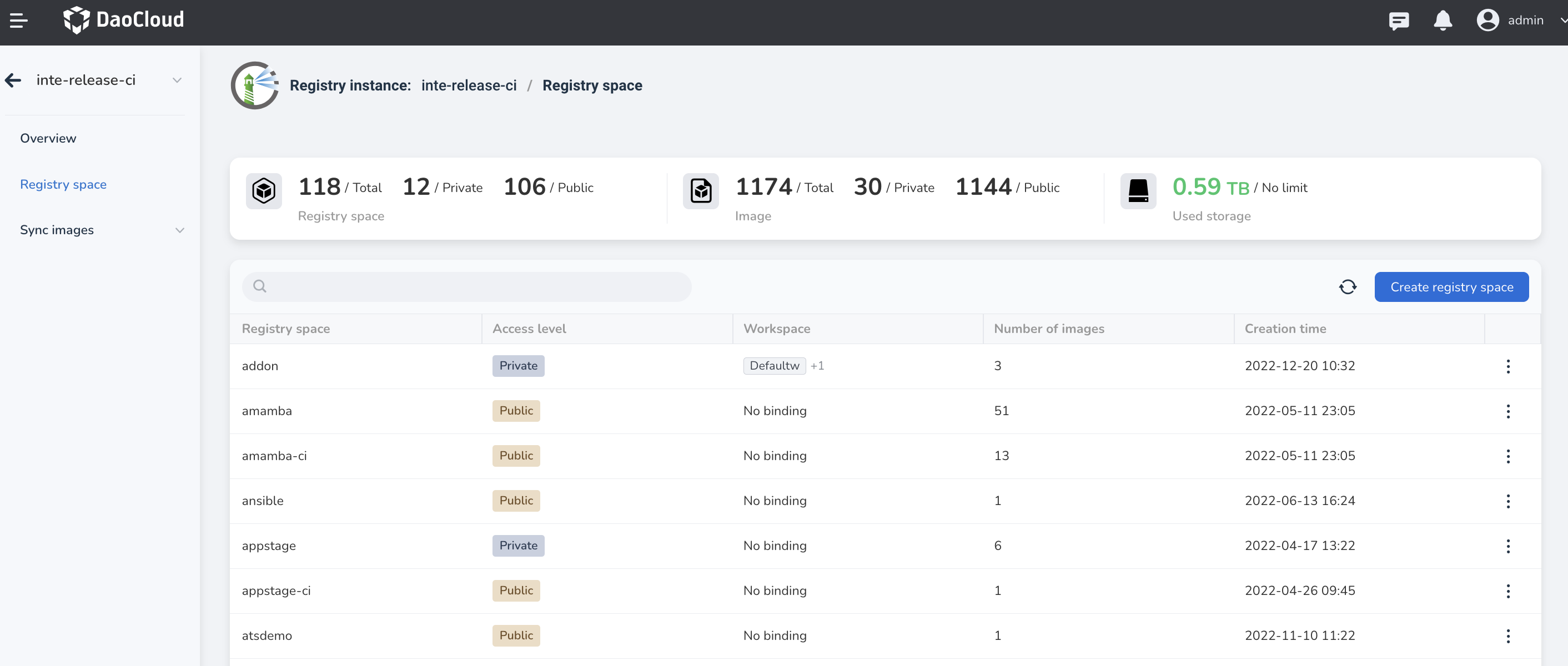The image size is (1568, 666).
Task: Open the appstage registry space
Action: 268,546
